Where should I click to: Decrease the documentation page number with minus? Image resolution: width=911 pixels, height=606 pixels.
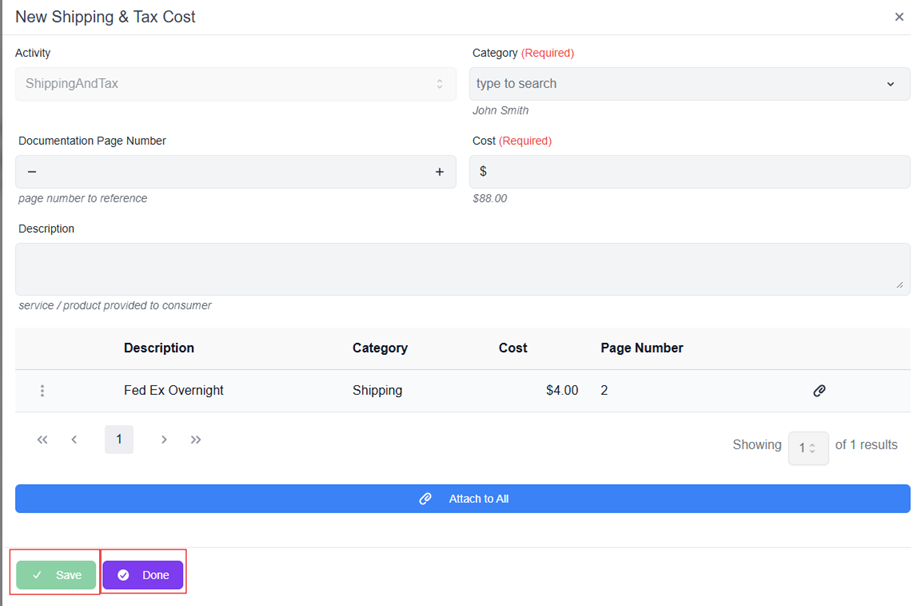tap(33, 172)
